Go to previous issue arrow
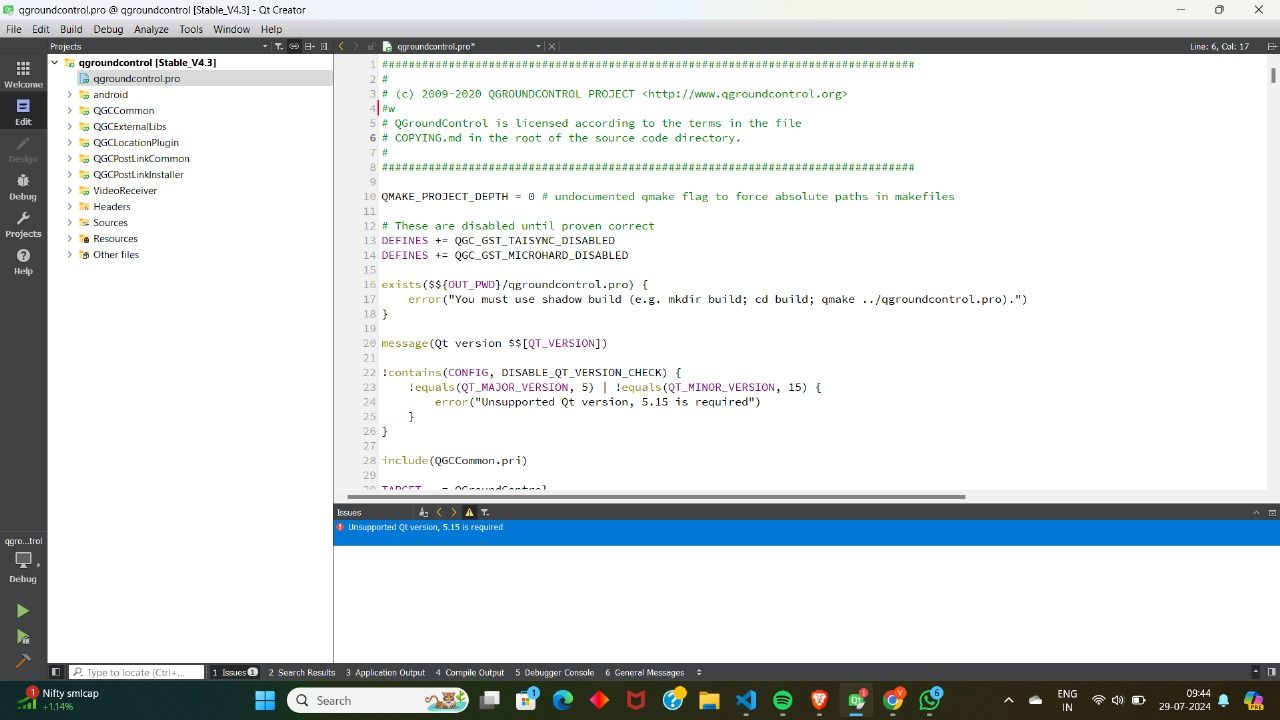1280x720 pixels. pos(438,512)
